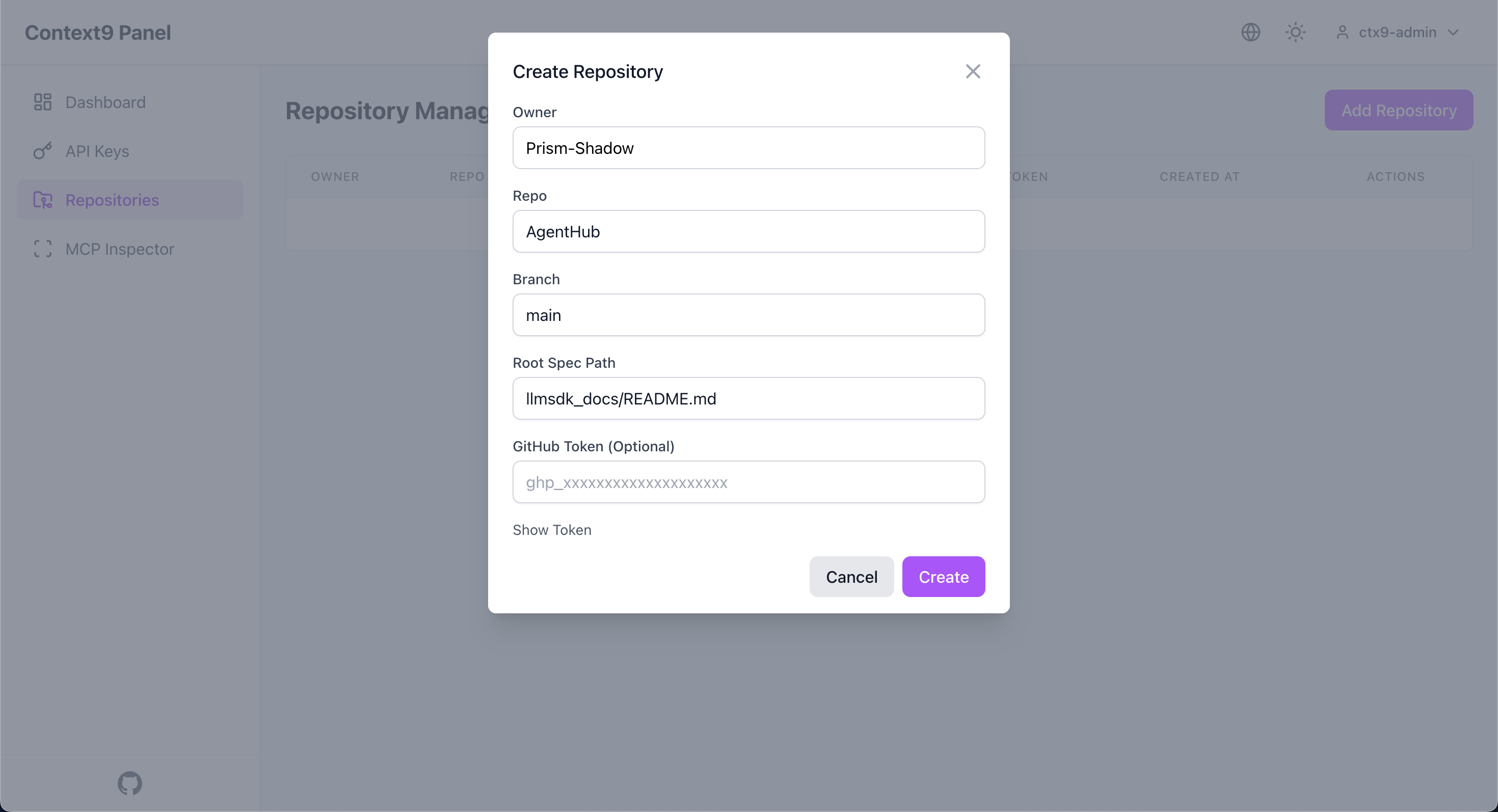Expand the ctx9-admin dropdown chevron
Screen dimensions: 1498x812
pyautogui.click(x=1453, y=32)
